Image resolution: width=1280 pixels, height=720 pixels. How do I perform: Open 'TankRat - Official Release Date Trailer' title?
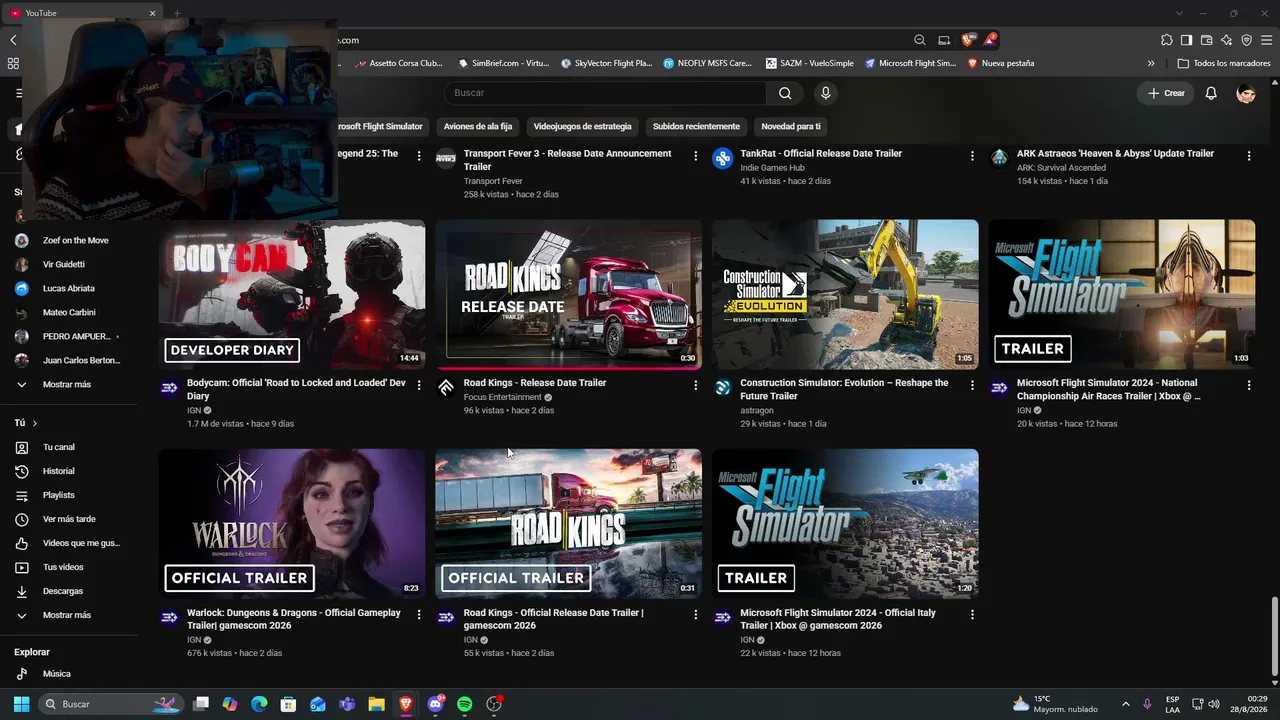[x=821, y=154]
